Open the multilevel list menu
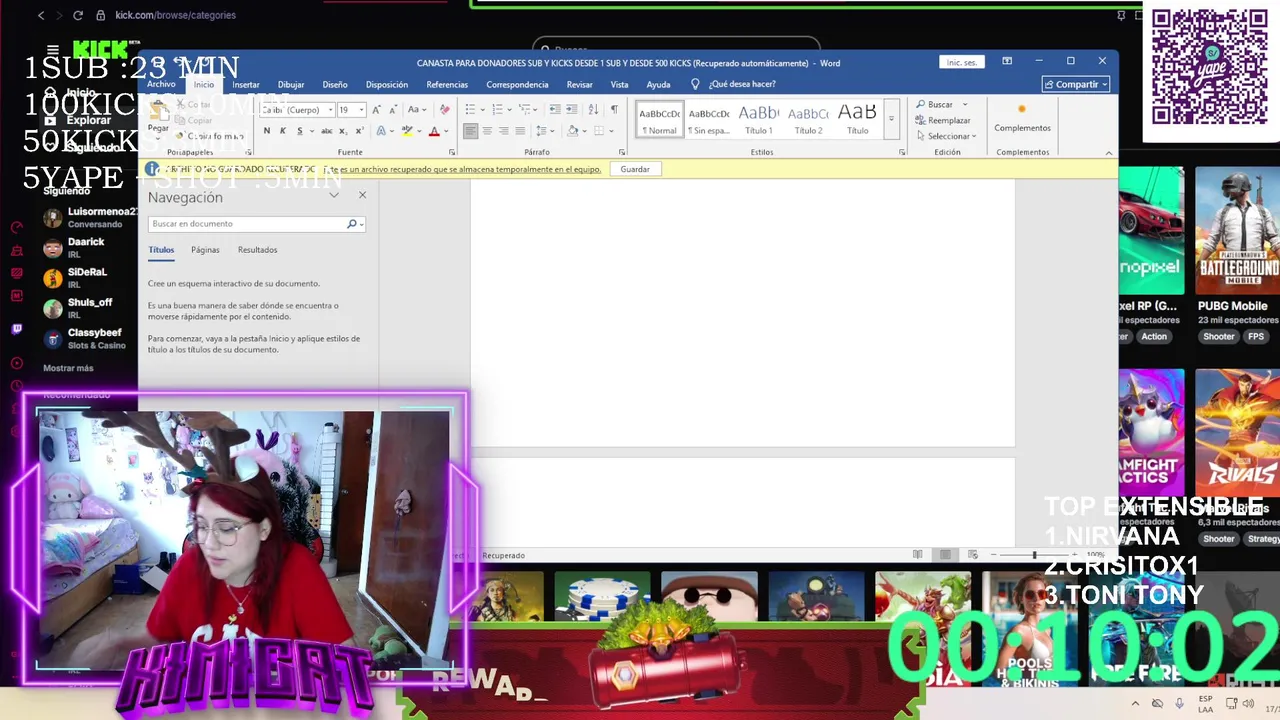This screenshot has width=1280, height=720. click(528, 110)
